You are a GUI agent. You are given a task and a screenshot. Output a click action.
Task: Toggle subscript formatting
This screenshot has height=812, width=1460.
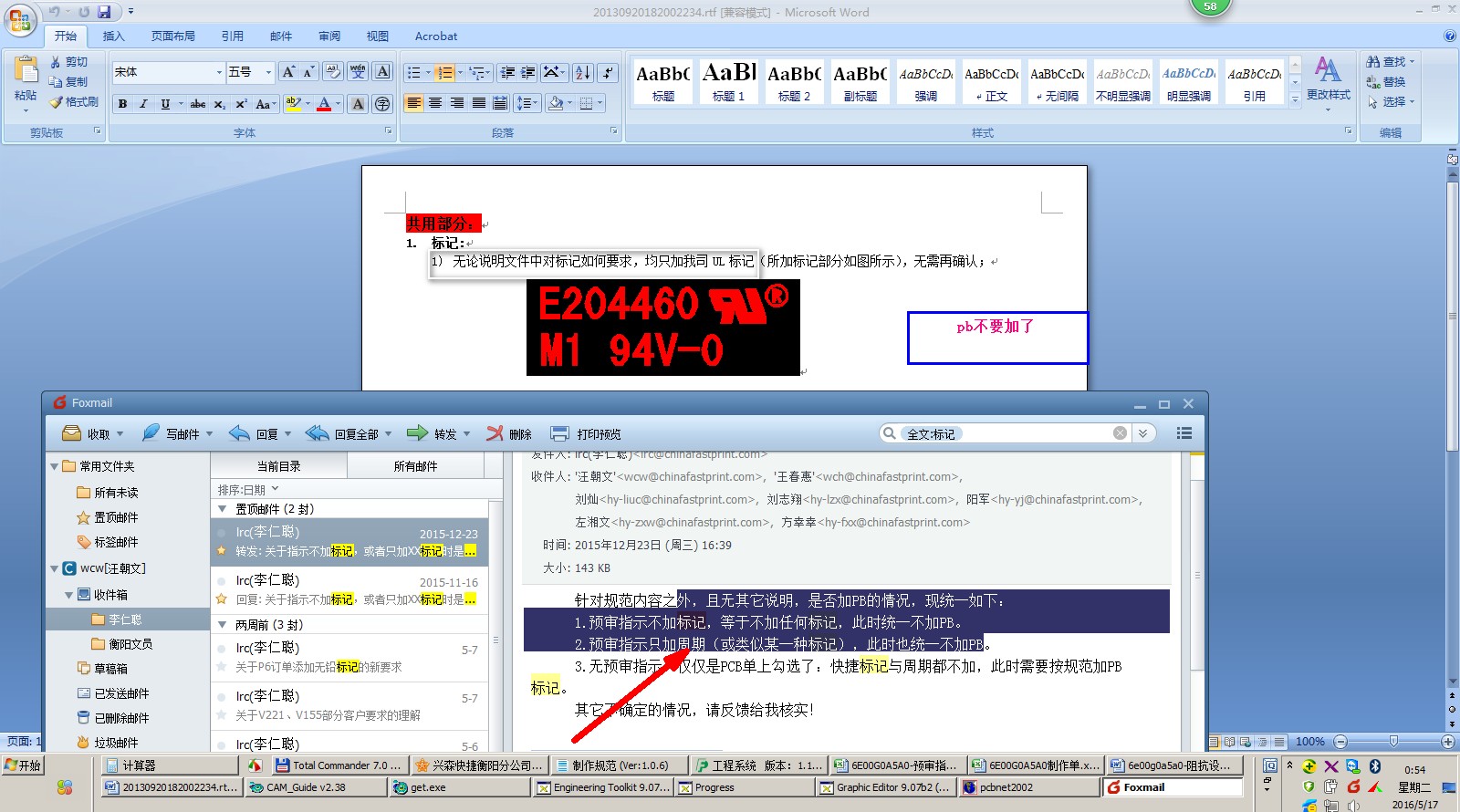220,104
